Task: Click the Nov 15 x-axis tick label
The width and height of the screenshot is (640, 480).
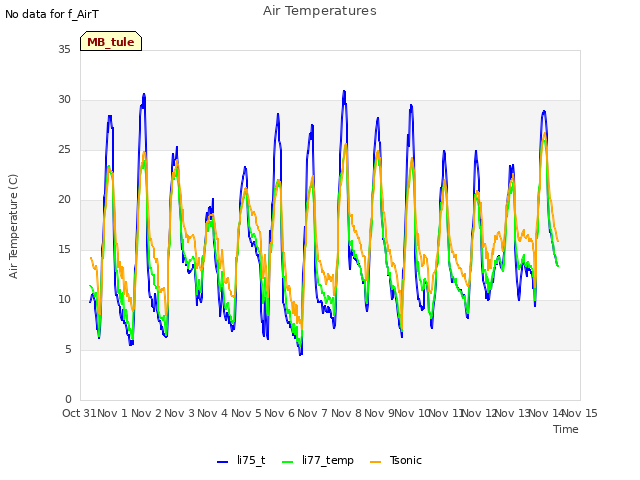Action: 580,413
